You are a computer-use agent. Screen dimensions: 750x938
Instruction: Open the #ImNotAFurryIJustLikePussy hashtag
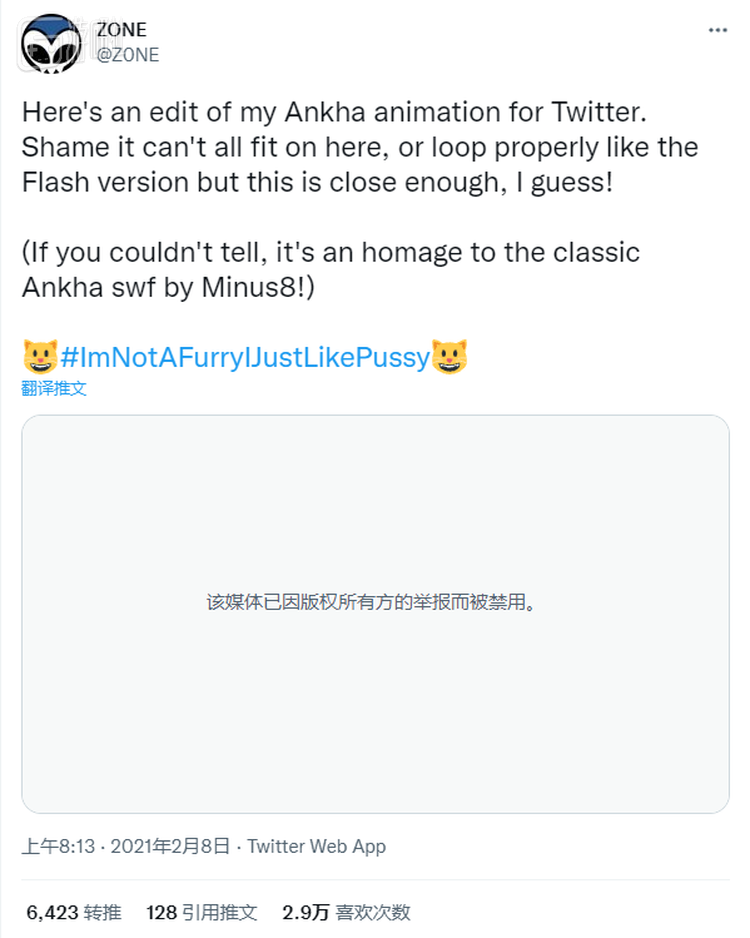(244, 356)
